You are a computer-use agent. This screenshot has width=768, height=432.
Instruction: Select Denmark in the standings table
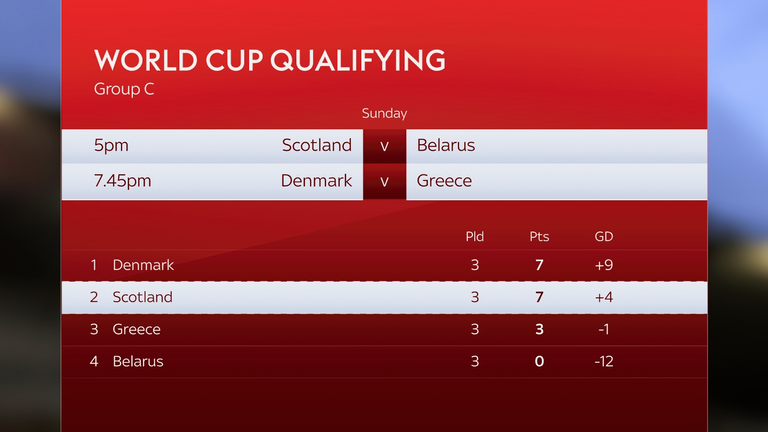(143, 265)
